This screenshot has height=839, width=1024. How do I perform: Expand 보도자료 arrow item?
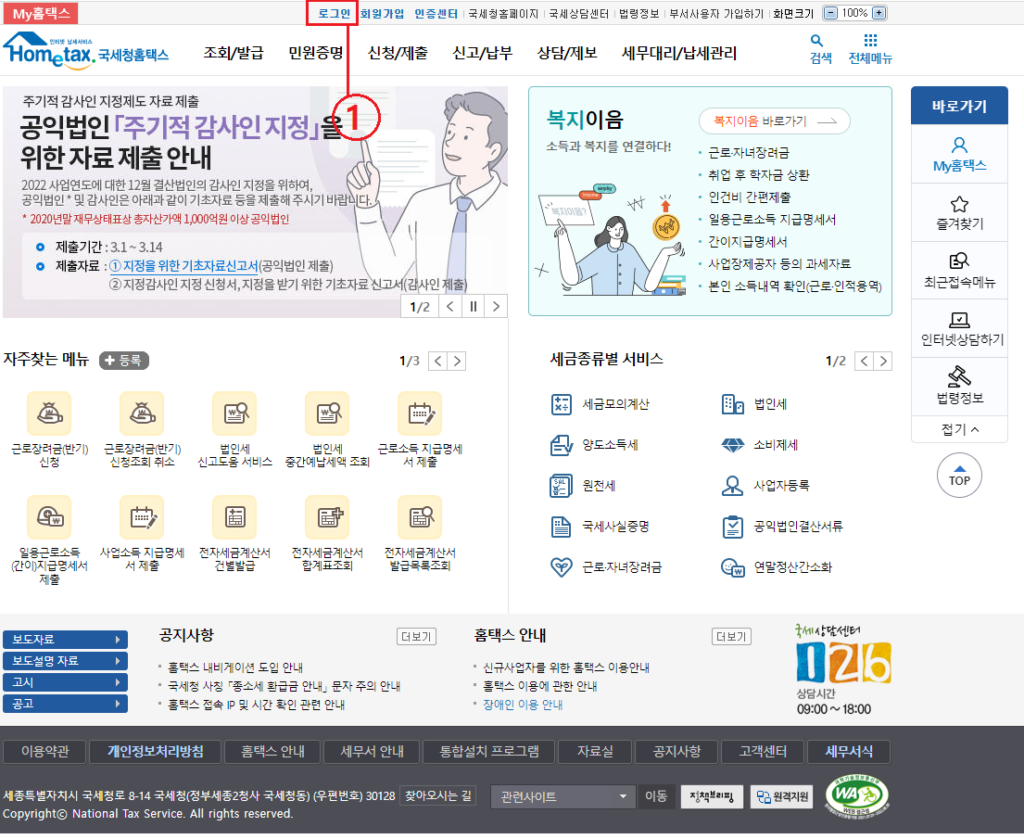coord(65,639)
